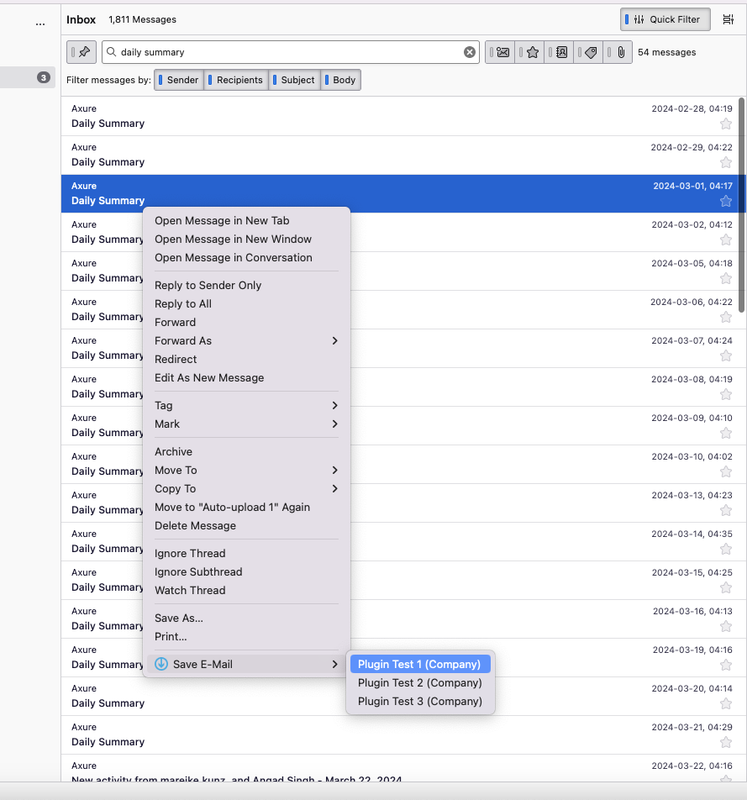Choose Print... in the context menu
The width and height of the screenshot is (747, 800).
(x=246, y=637)
